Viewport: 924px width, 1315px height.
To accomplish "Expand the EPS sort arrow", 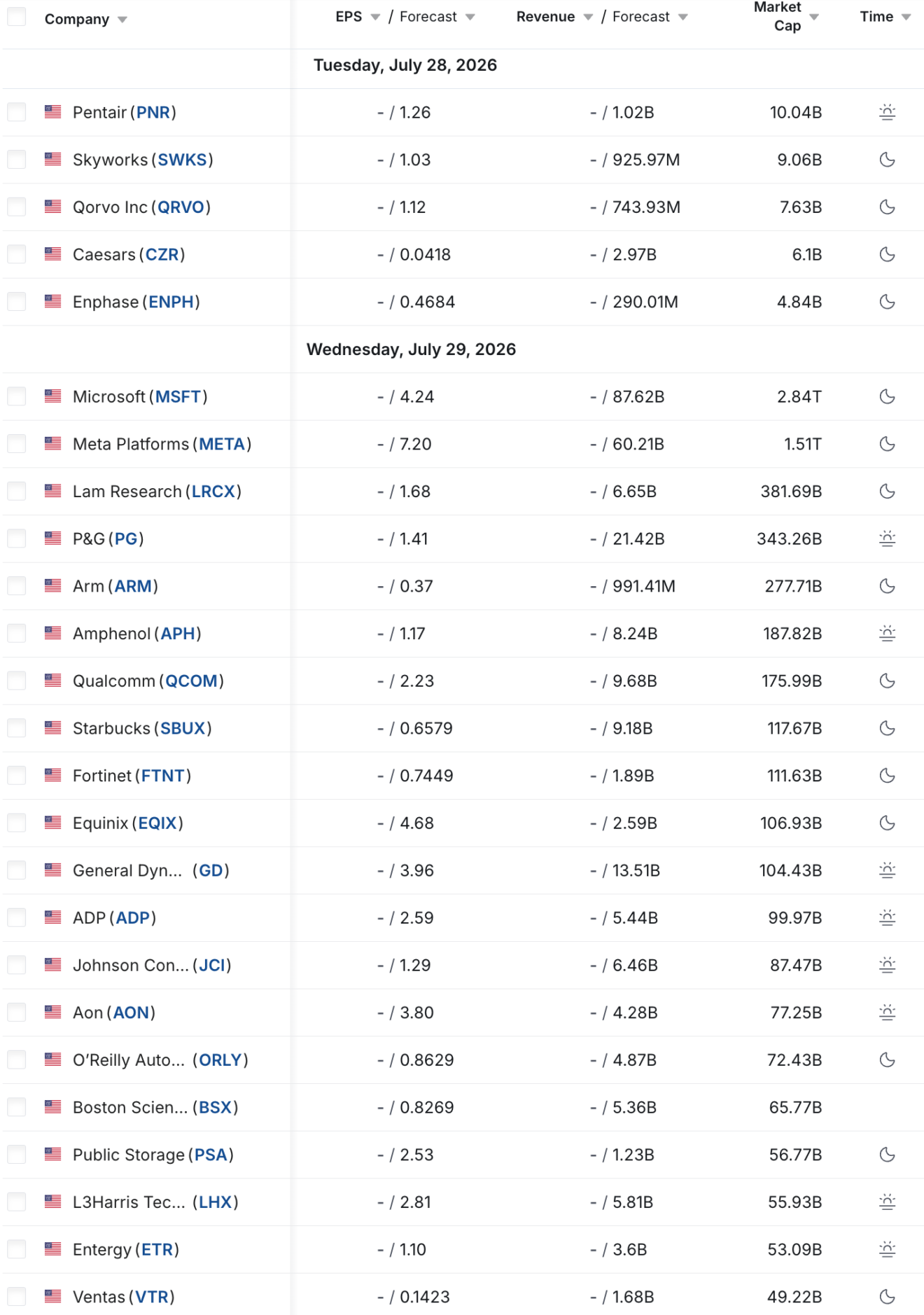I will click(x=375, y=17).
